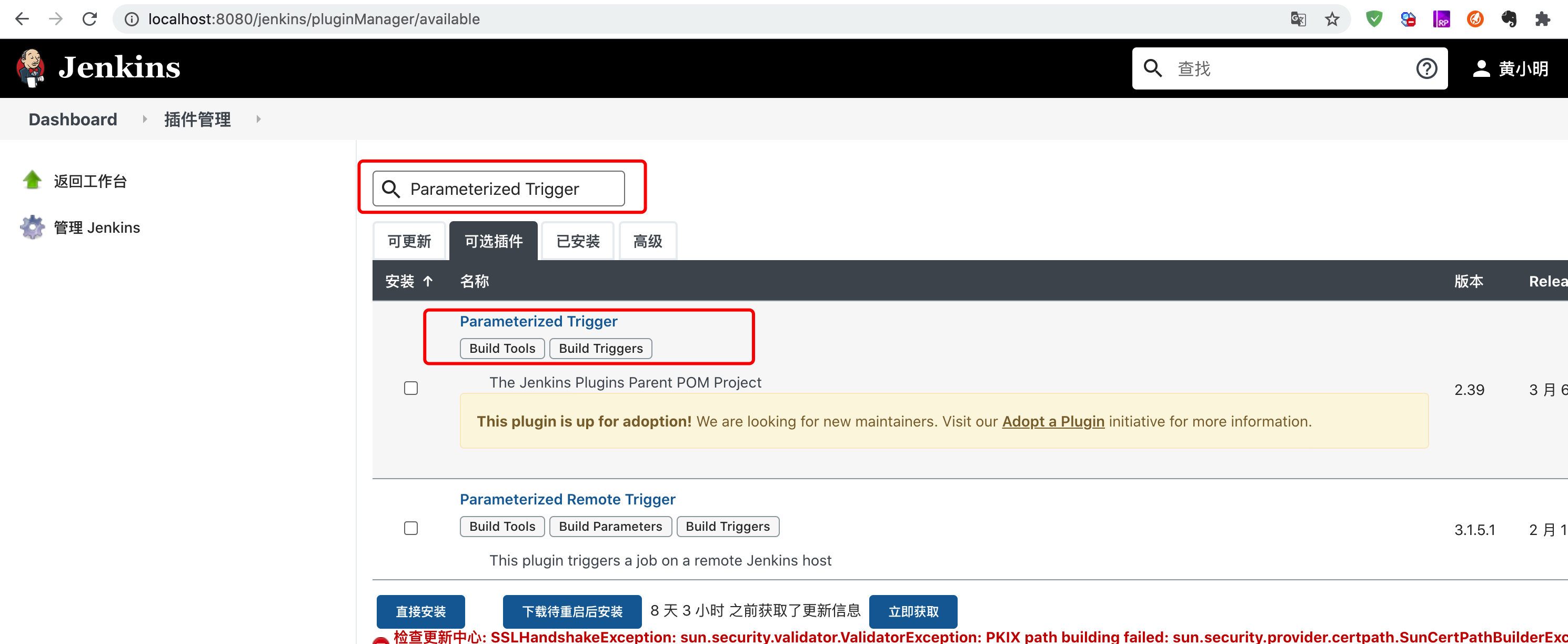The height and width of the screenshot is (644, 1568).
Task: Open the Parameterized Trigger plugin link
Action: click(538, 321)
